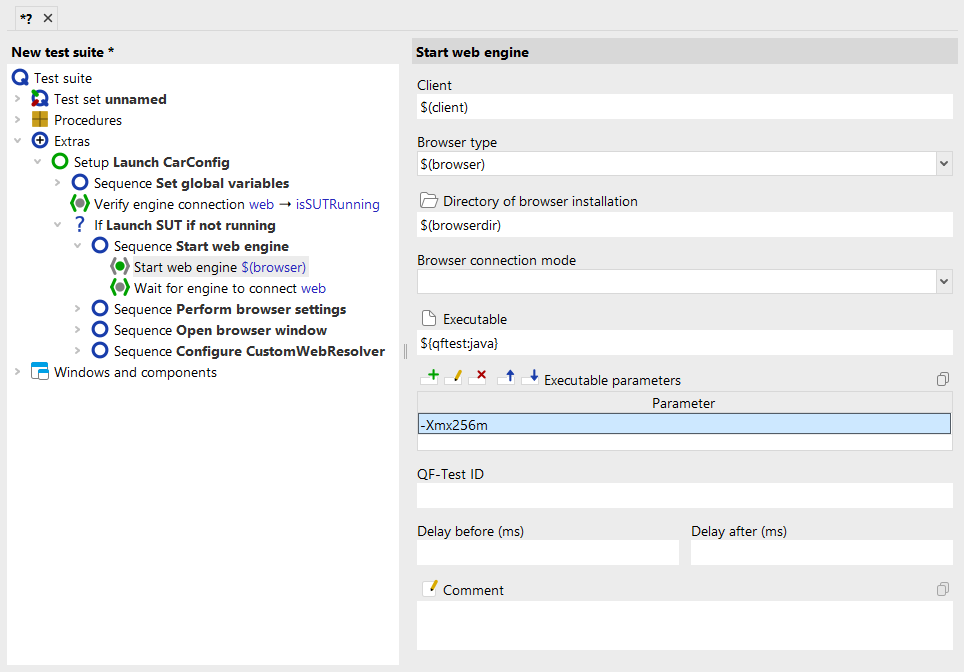Click copy icon right of Executable parameters
Viewport: 964px width, 672px height.
(942, 380)
